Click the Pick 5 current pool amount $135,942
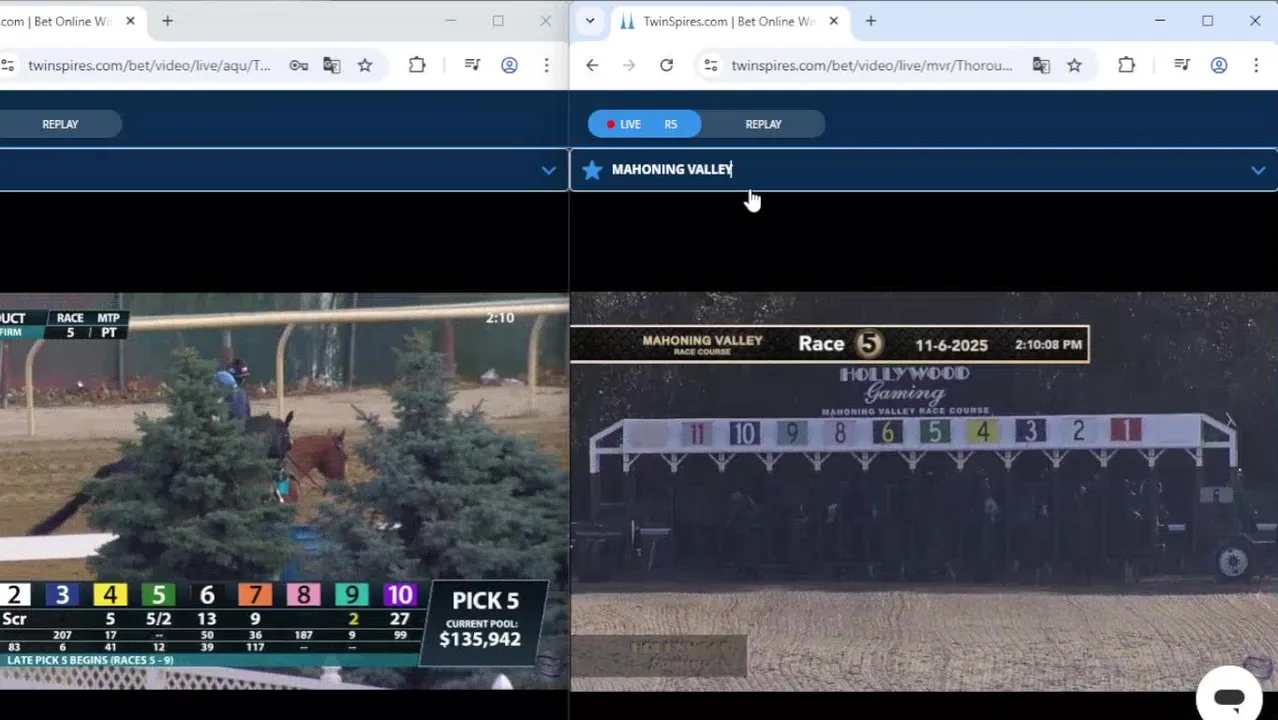 (480, 639)
